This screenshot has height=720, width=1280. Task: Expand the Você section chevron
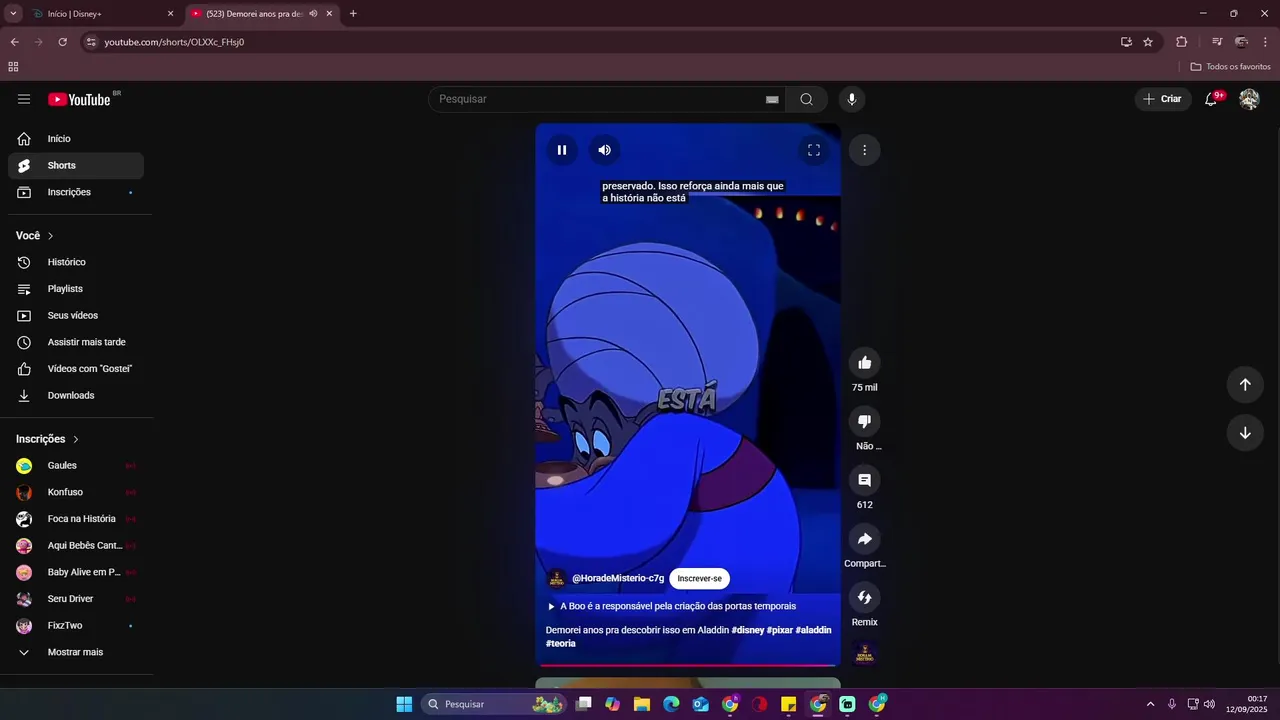click(50, 236)
